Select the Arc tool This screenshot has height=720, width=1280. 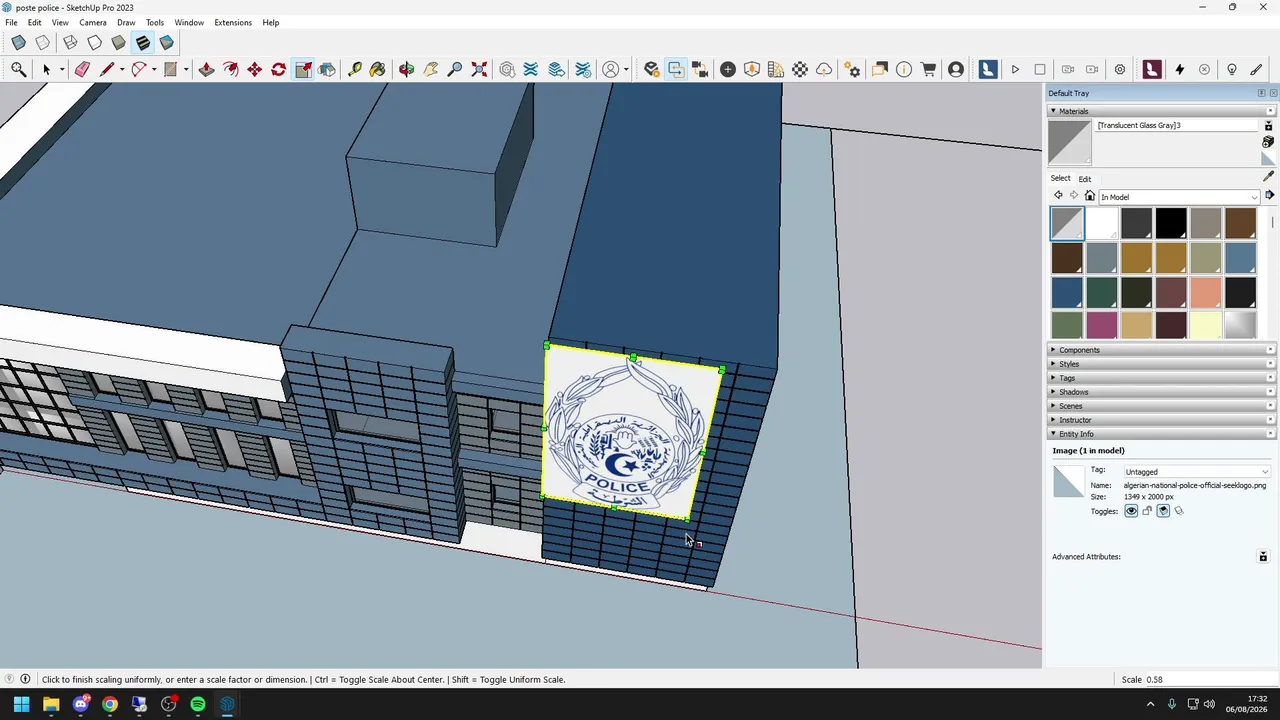coord(139,69)
